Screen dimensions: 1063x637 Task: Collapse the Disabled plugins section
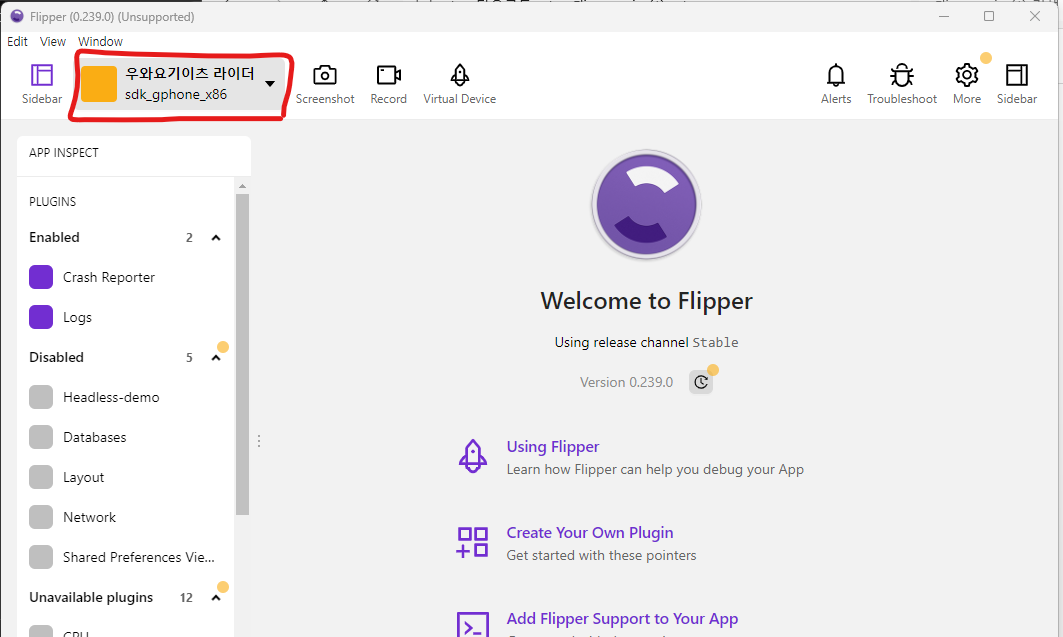point(216,358)
